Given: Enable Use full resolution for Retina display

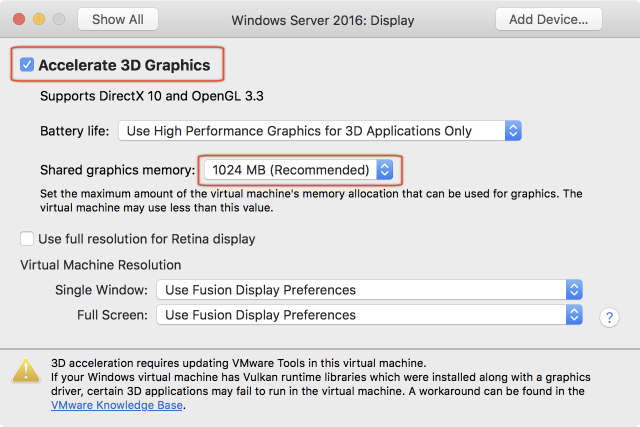Looking at the screenshot, I should [27, 239].
